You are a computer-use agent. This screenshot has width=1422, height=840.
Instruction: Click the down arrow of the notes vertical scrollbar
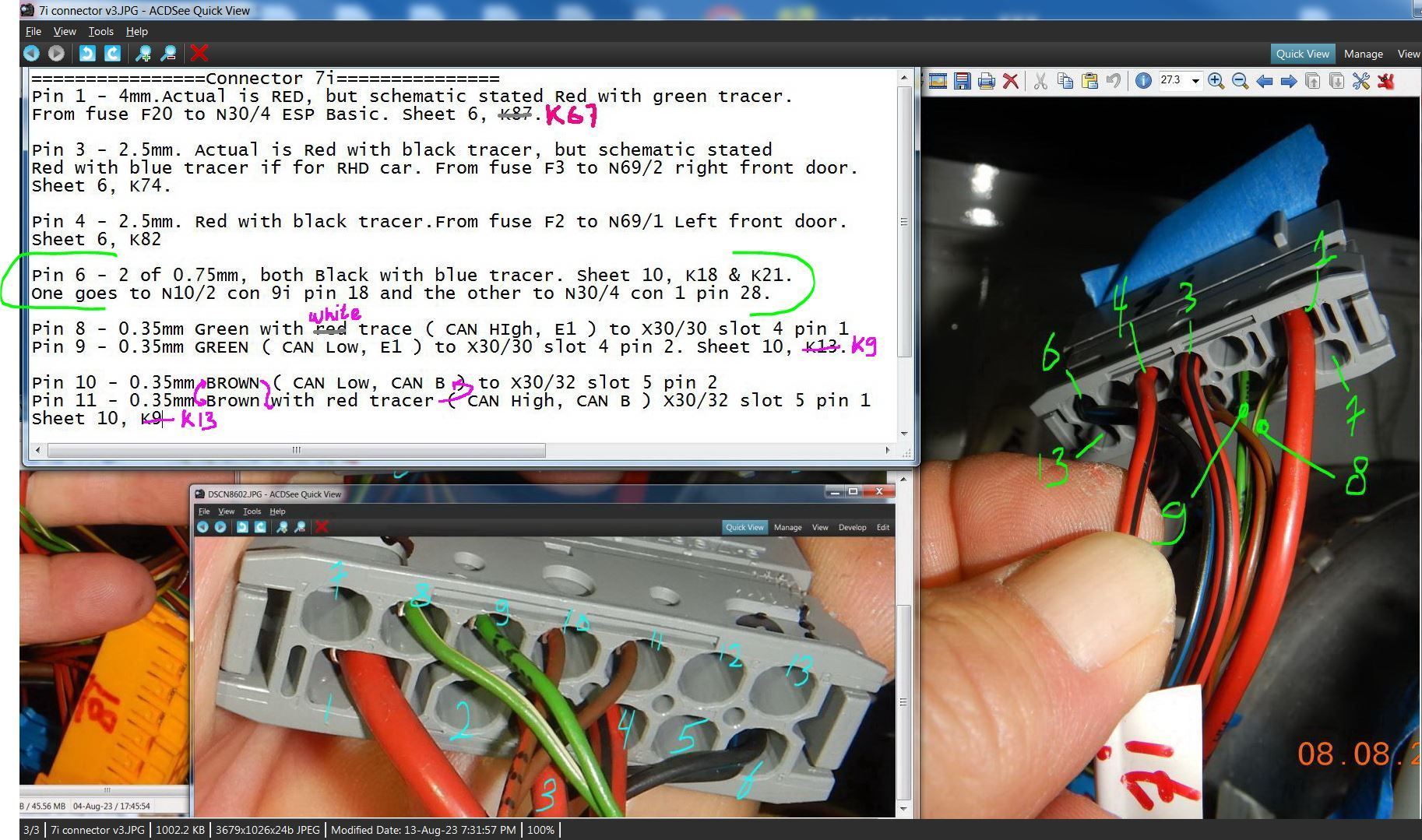[x=903, y=434]
